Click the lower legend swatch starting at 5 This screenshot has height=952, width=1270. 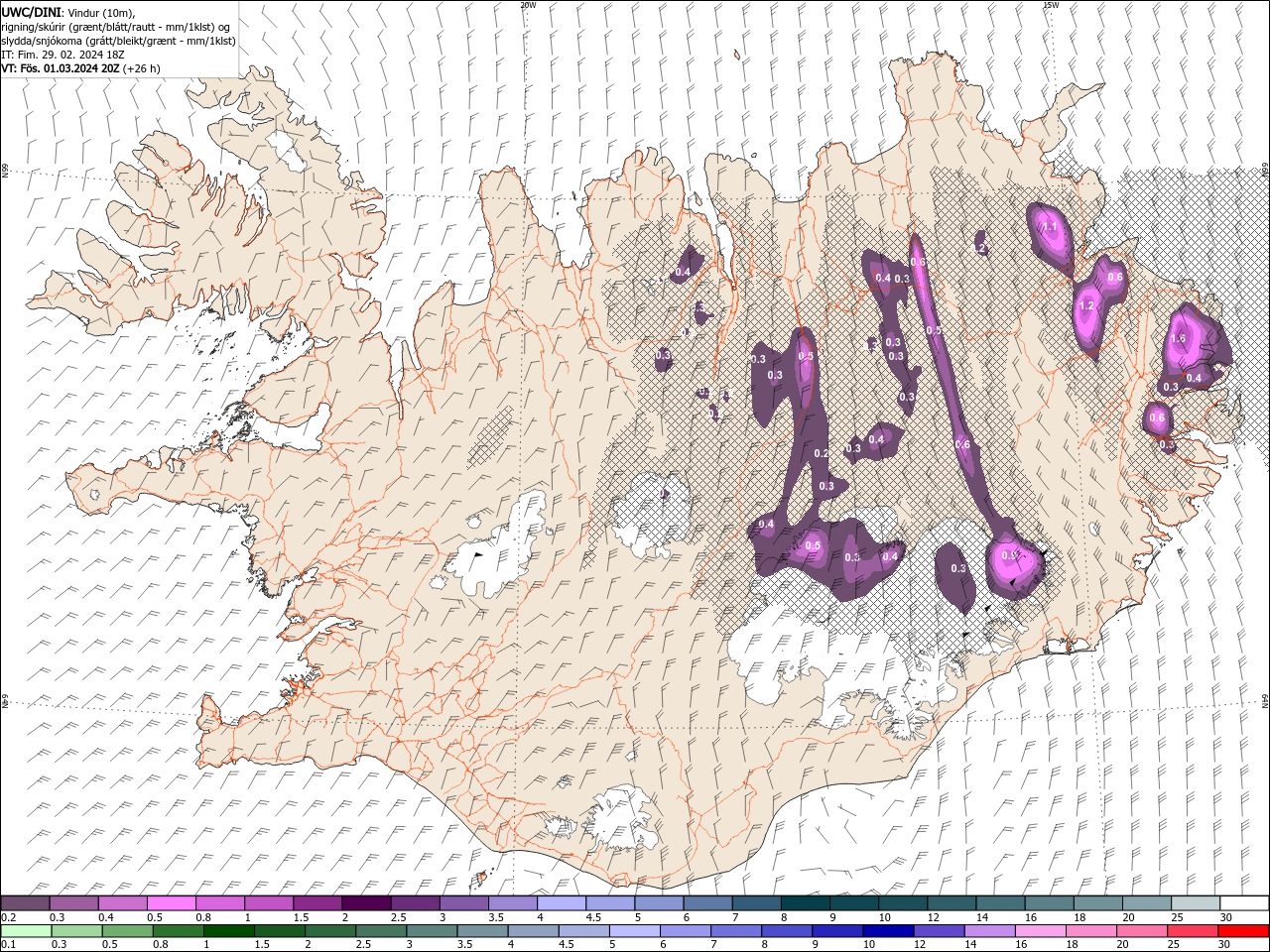point(635,931)
